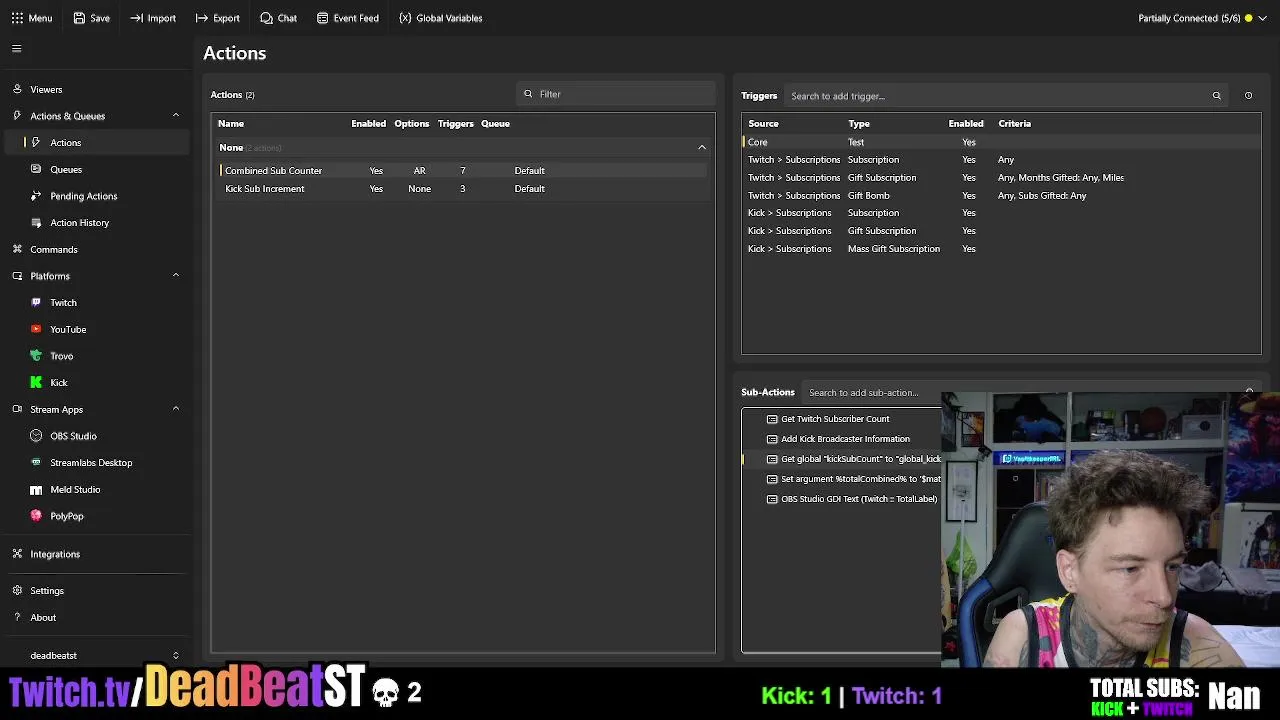Click the Twitch platform icon
Viewport: 1280px width, 720px height.
pos(36,302)
